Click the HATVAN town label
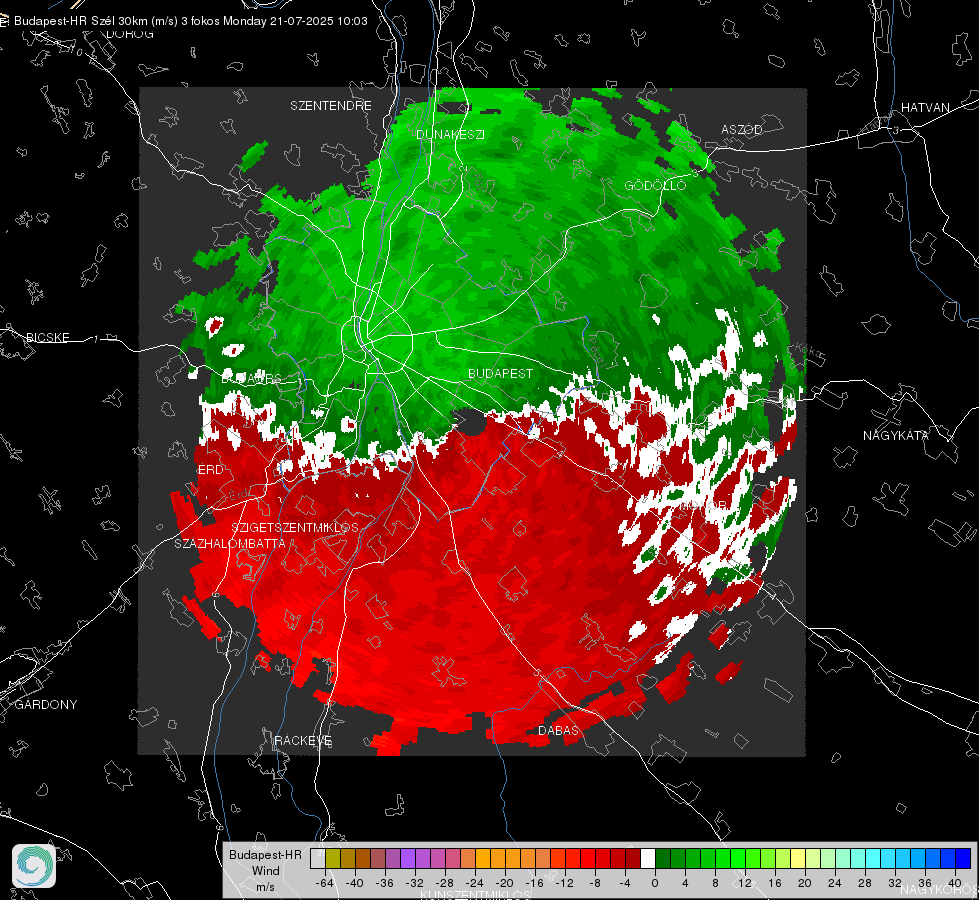This screenshot has width=979, height=900. [x=925, y=107]
